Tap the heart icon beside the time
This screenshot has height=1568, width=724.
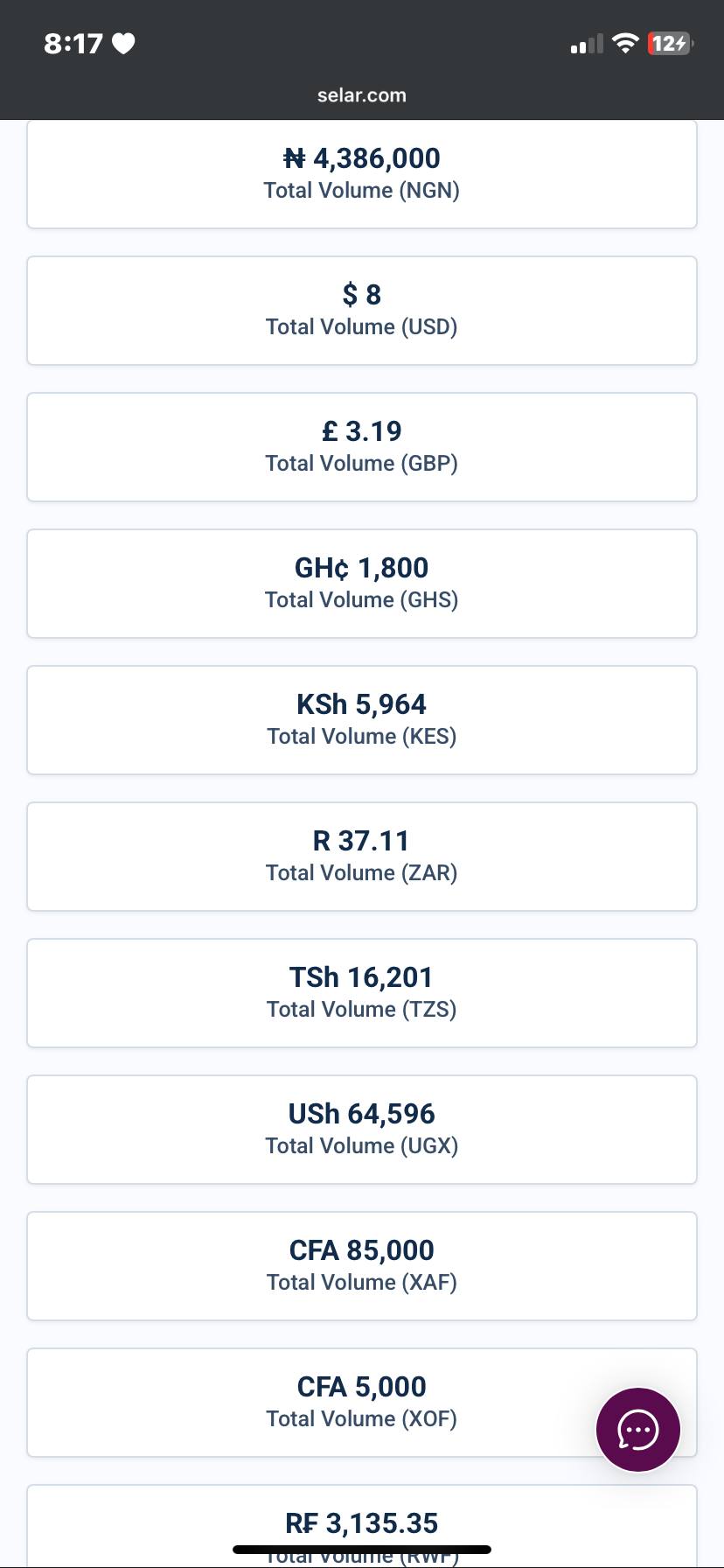point(123,43)
